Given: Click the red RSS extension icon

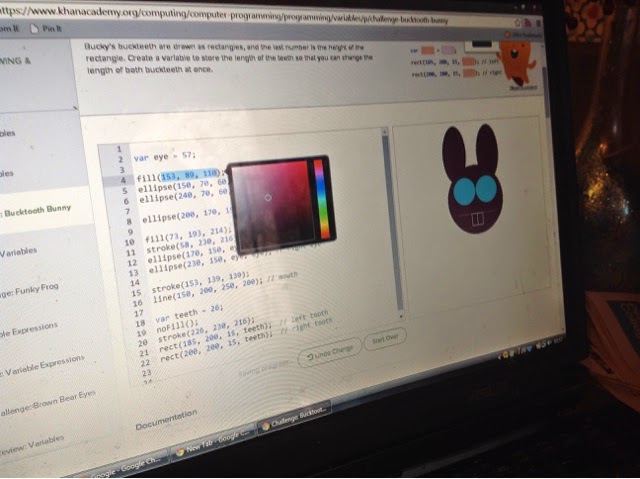Looking at the screenshot, I should click(528, 23).
